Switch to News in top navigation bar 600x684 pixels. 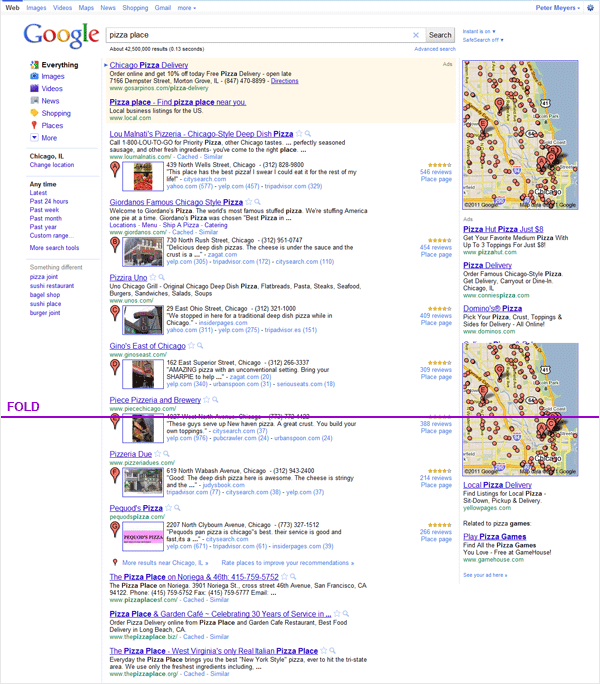[108, 8]
